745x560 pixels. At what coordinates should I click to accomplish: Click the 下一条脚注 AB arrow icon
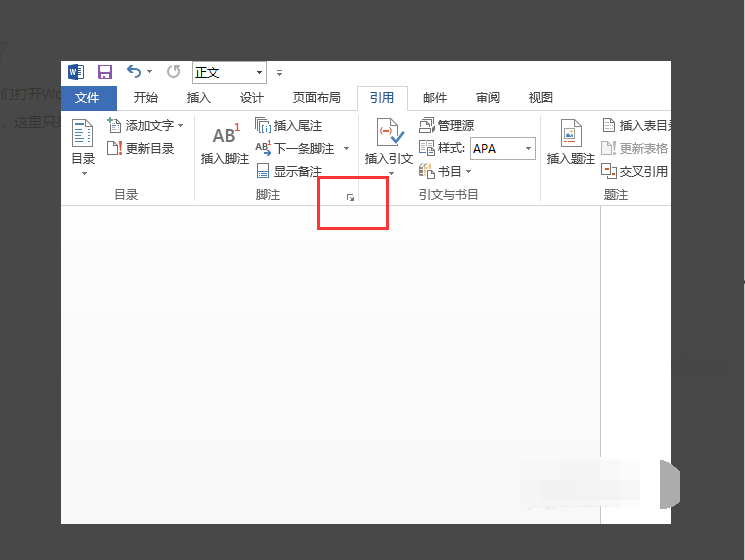click(x=263, y=148)
